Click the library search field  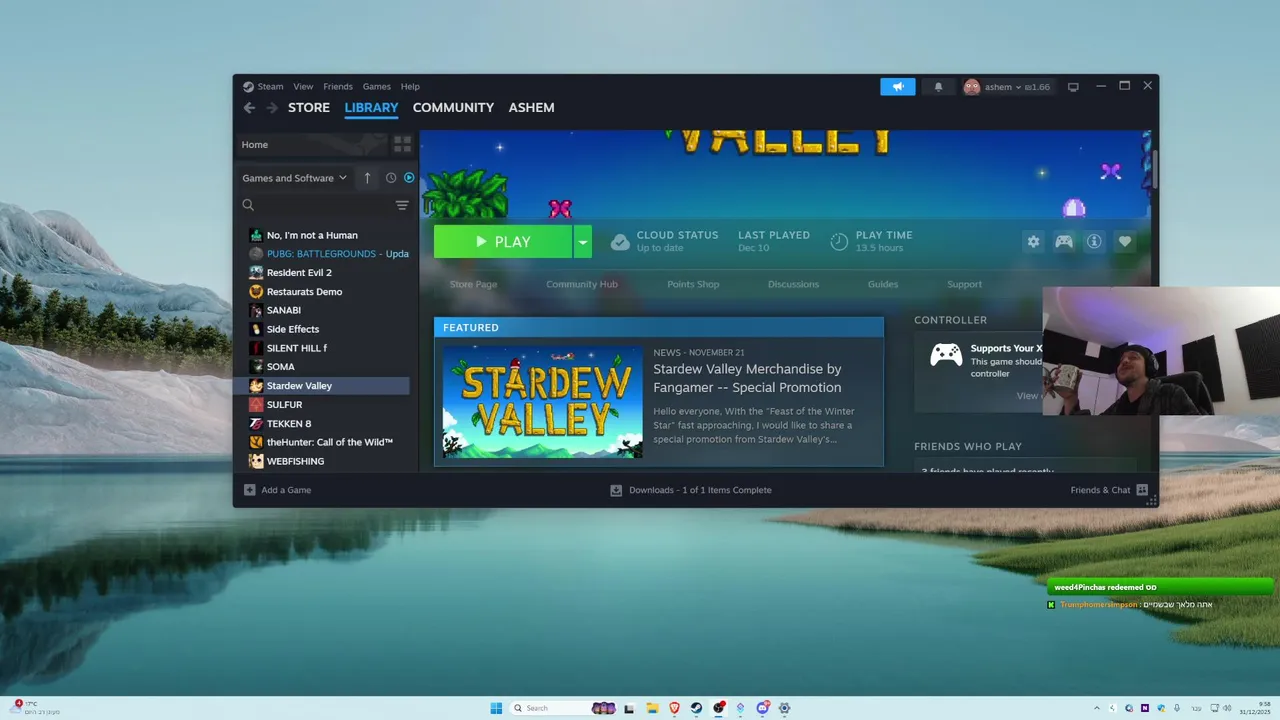316,205
